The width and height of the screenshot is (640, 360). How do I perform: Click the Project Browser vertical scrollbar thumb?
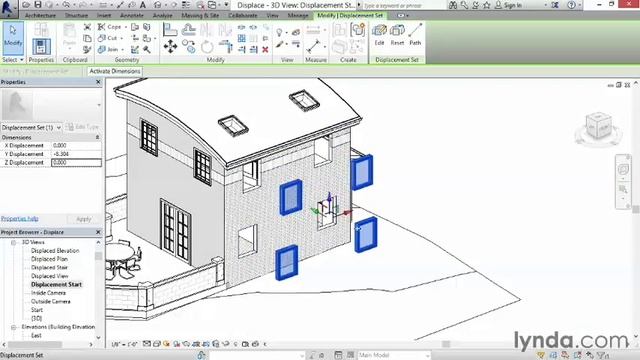click(x=98, y=256)
